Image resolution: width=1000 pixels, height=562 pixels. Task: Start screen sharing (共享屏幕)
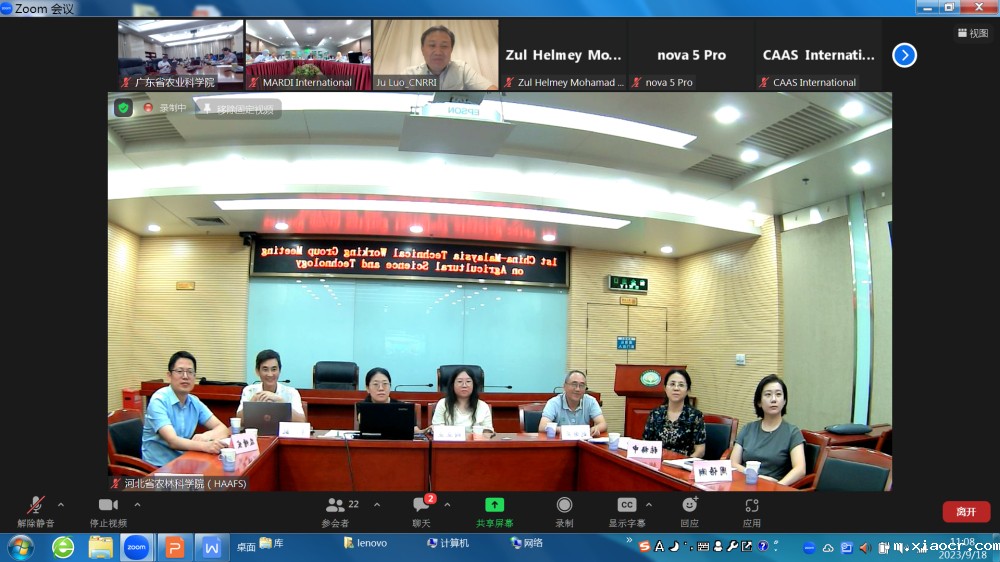click(494, 506)
